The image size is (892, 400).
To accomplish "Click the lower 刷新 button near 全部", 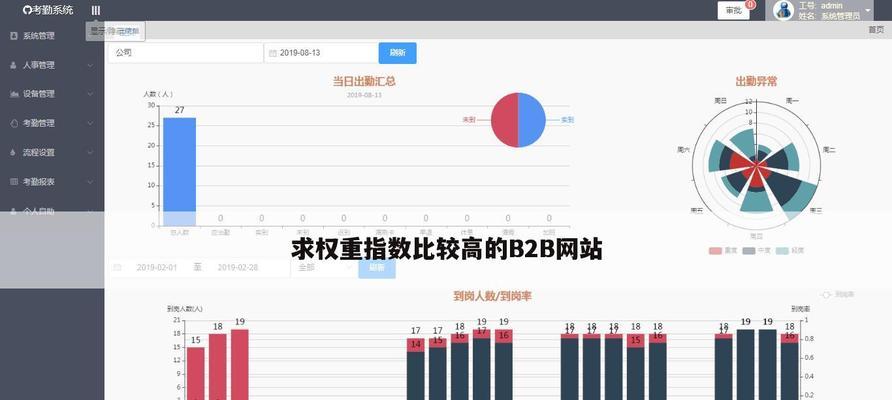I will [377, 267].
